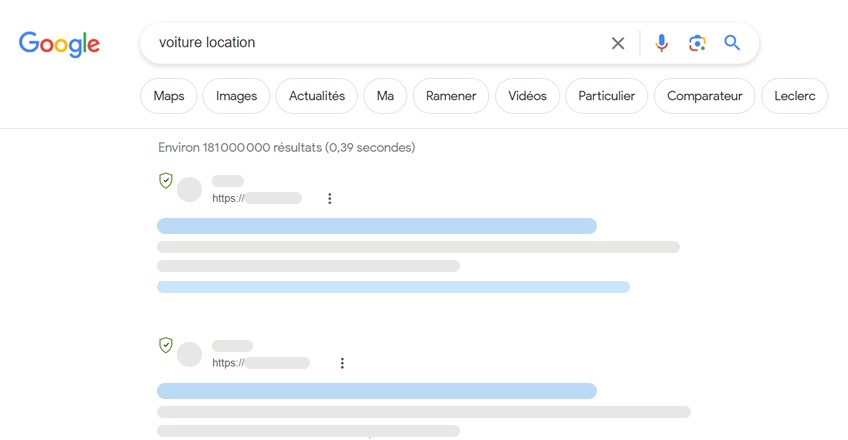This screenshot has width=848, height=440.
Task: Apply the Particulier filter chip
Action: [606, 96]
